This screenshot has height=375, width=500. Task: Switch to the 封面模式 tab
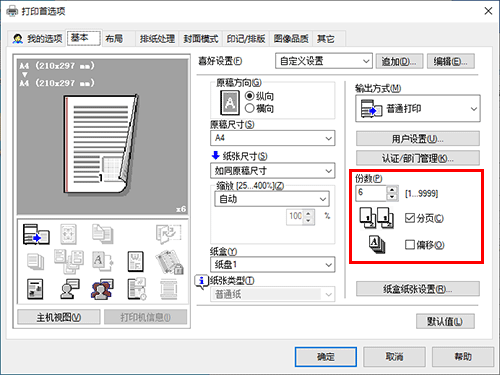pyautogui.click(x=201, y=39)
